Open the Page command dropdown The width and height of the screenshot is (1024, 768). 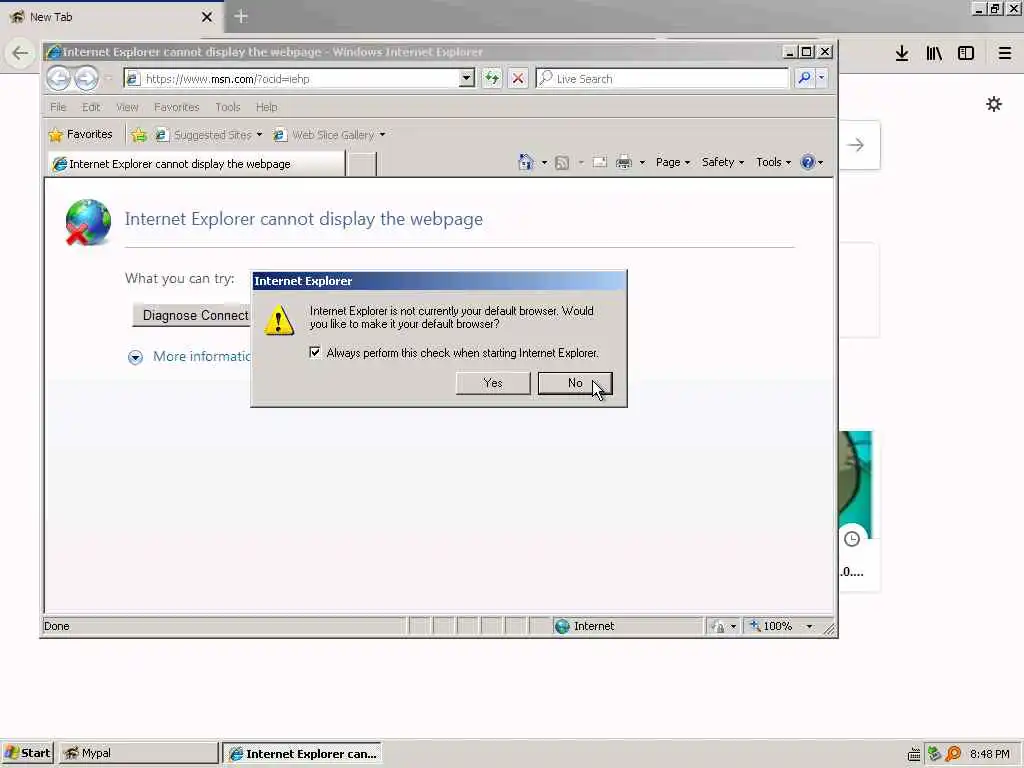tap(673, 162)
